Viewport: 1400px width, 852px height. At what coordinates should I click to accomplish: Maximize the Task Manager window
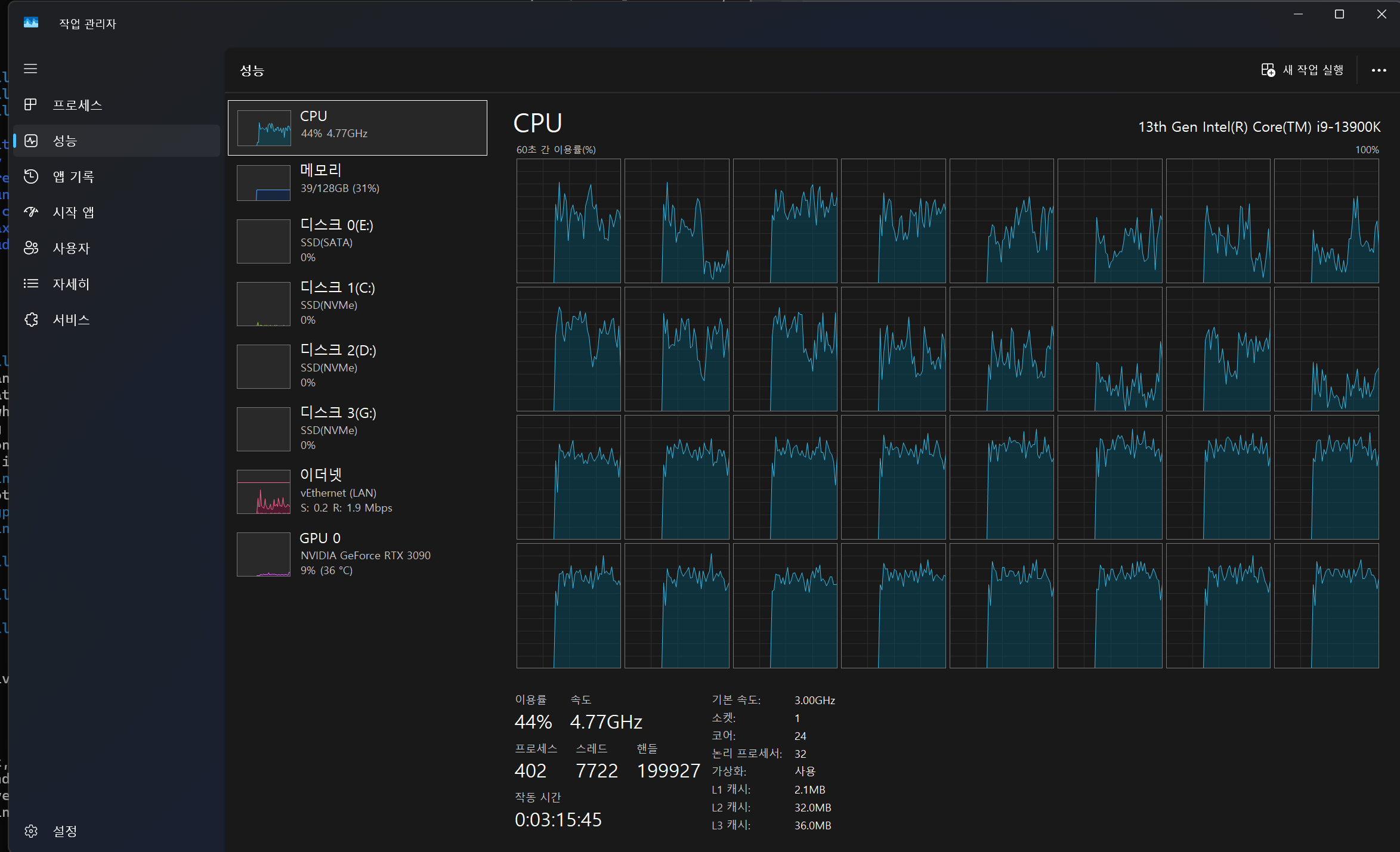pos(1339,14)
